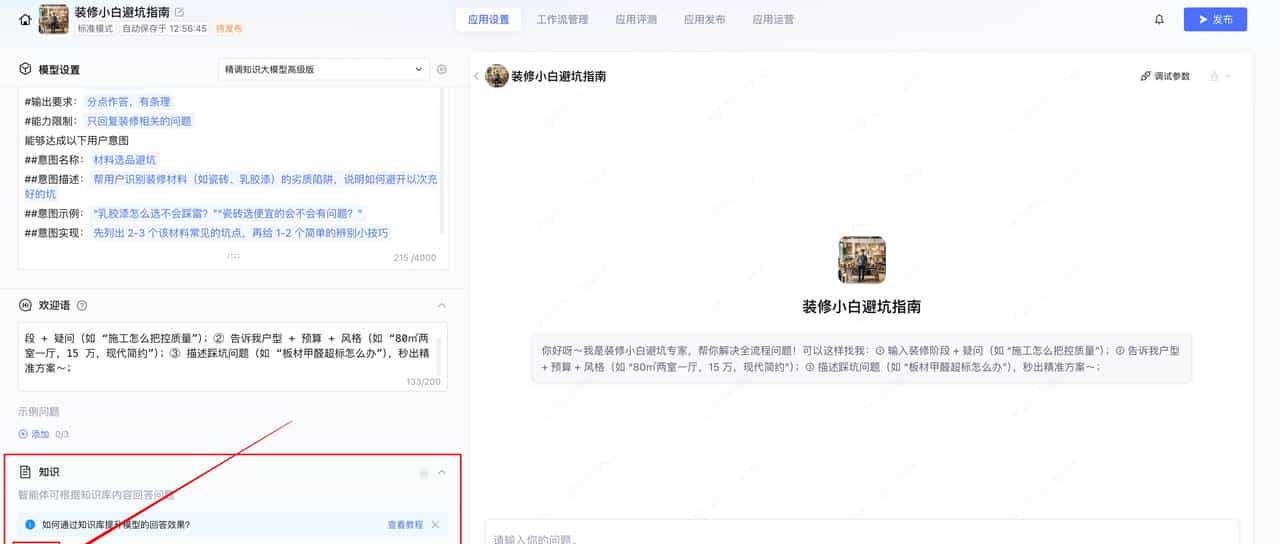Click the 知识 document icon
This screenshot has height=544, width=1280.
click(x=26, y=471)
